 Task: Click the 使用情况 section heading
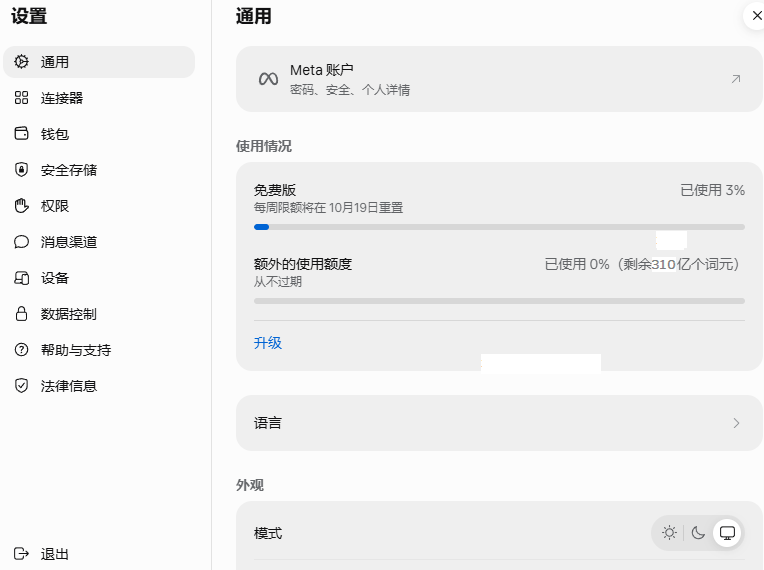click(x=264, y=146)
